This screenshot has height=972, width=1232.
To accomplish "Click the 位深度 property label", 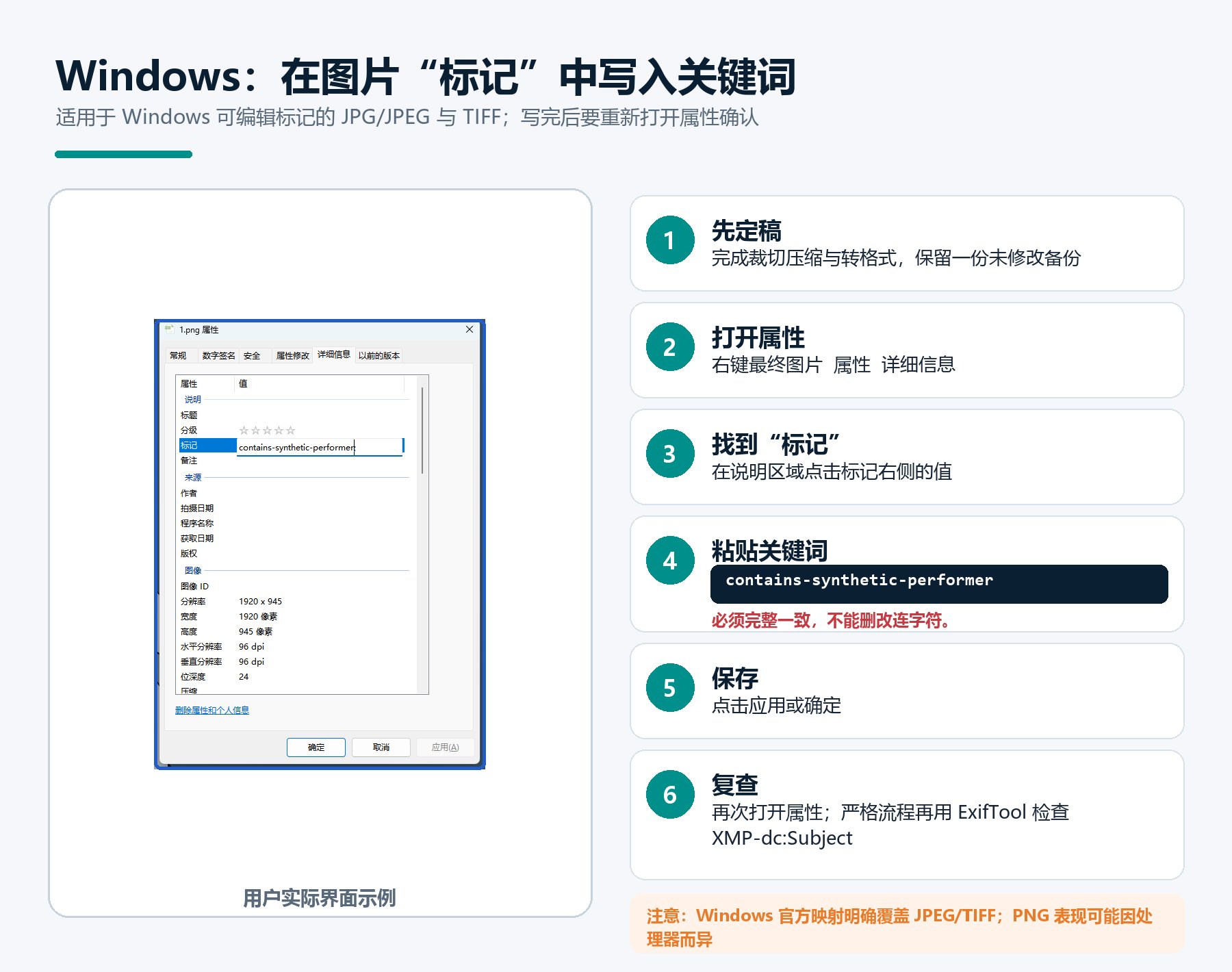I will 193,677.
